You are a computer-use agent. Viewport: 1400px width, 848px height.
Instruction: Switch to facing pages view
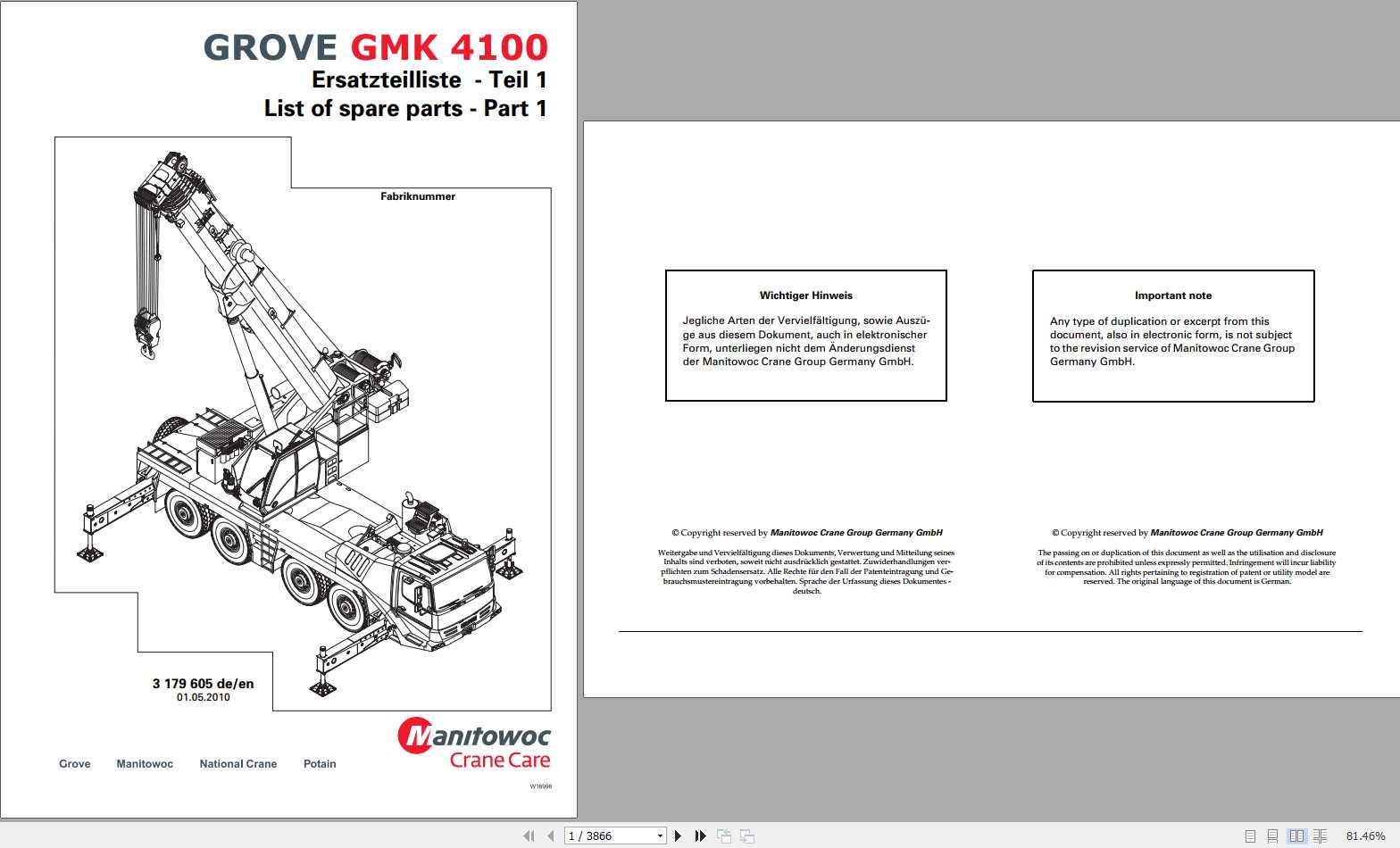1296,836
